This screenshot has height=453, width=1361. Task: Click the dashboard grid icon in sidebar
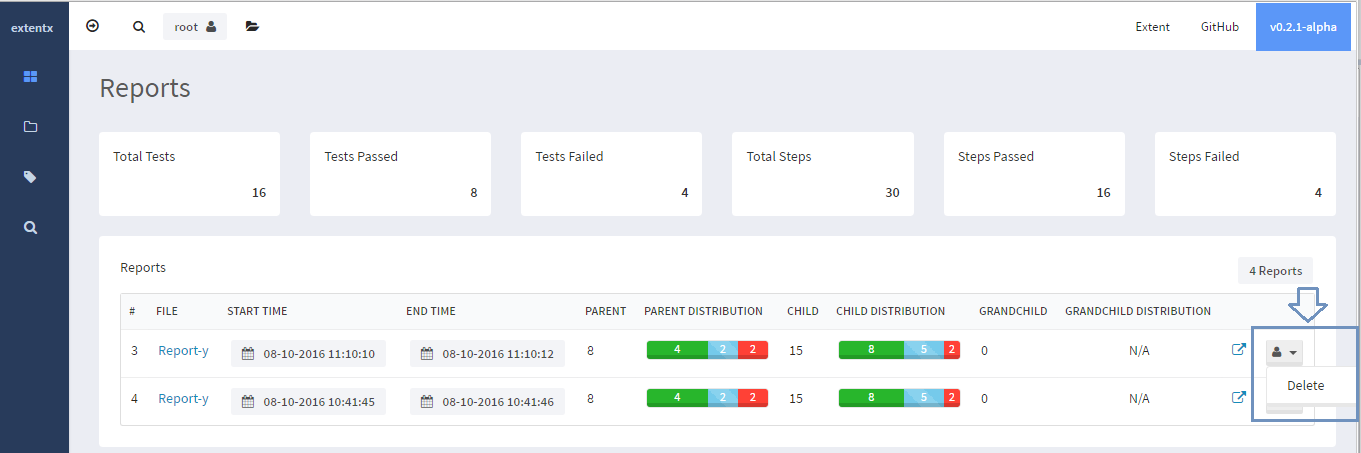(30, 76)
